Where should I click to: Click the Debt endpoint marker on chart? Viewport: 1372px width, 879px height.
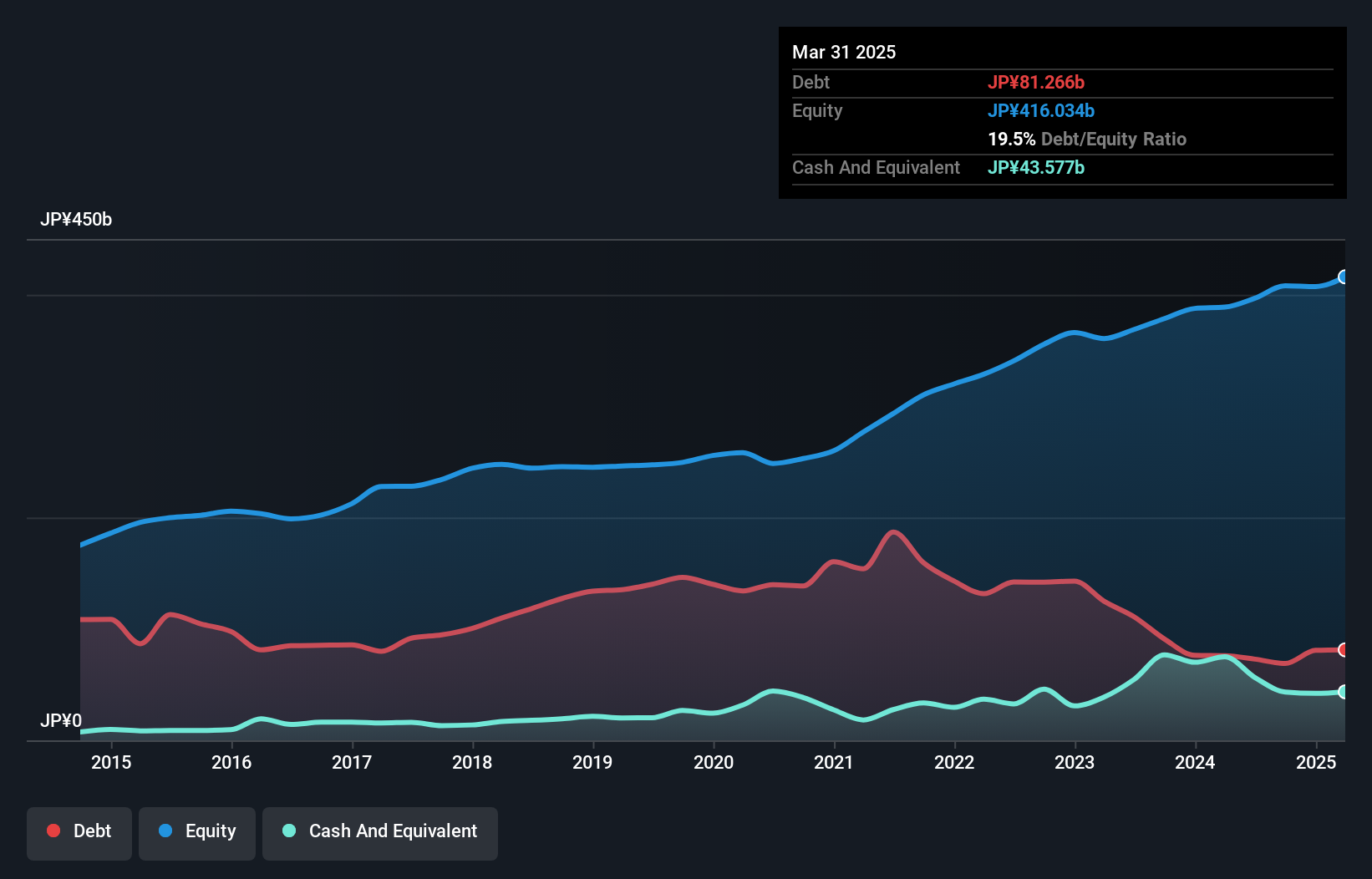[1343, 649]
